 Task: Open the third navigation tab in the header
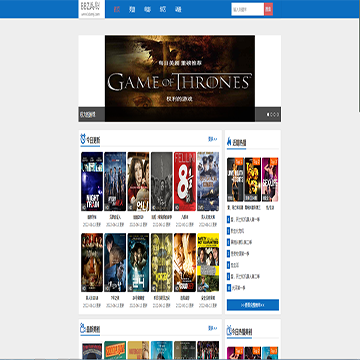click(147, 9)
